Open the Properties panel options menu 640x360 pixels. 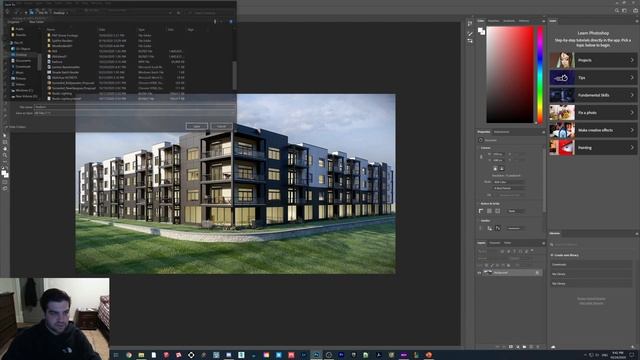(x=543, y=132)
